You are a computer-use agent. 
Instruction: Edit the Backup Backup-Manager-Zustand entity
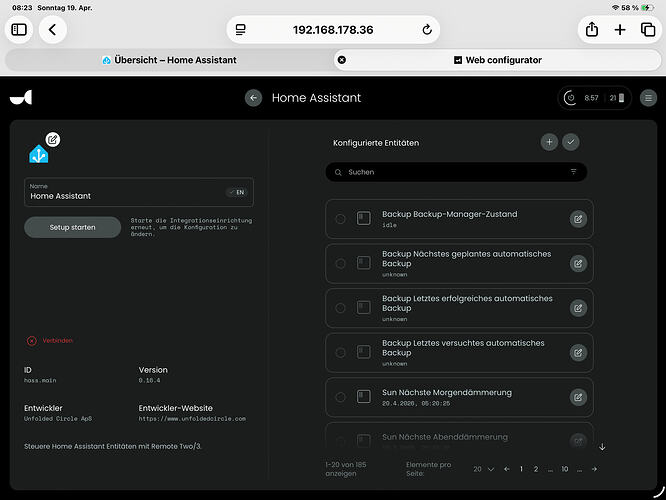(x=578, y=219)
